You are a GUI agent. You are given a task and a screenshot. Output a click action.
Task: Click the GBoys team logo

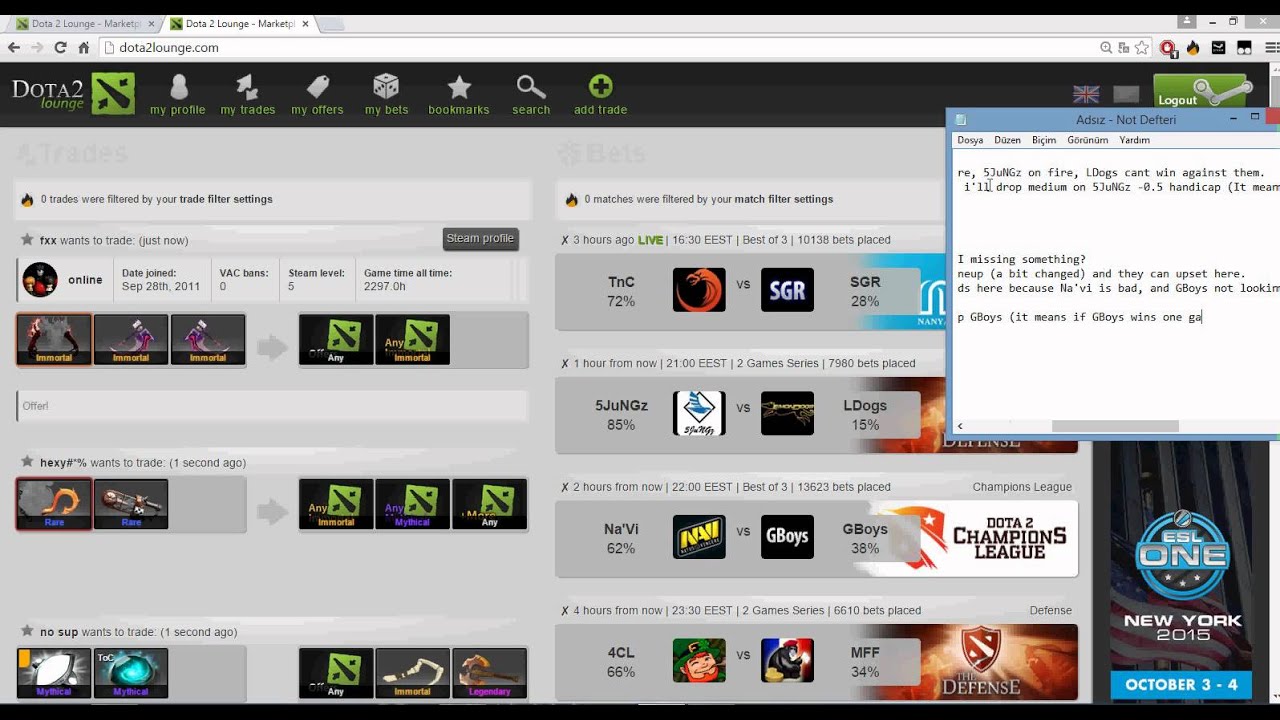click(787, 537)
